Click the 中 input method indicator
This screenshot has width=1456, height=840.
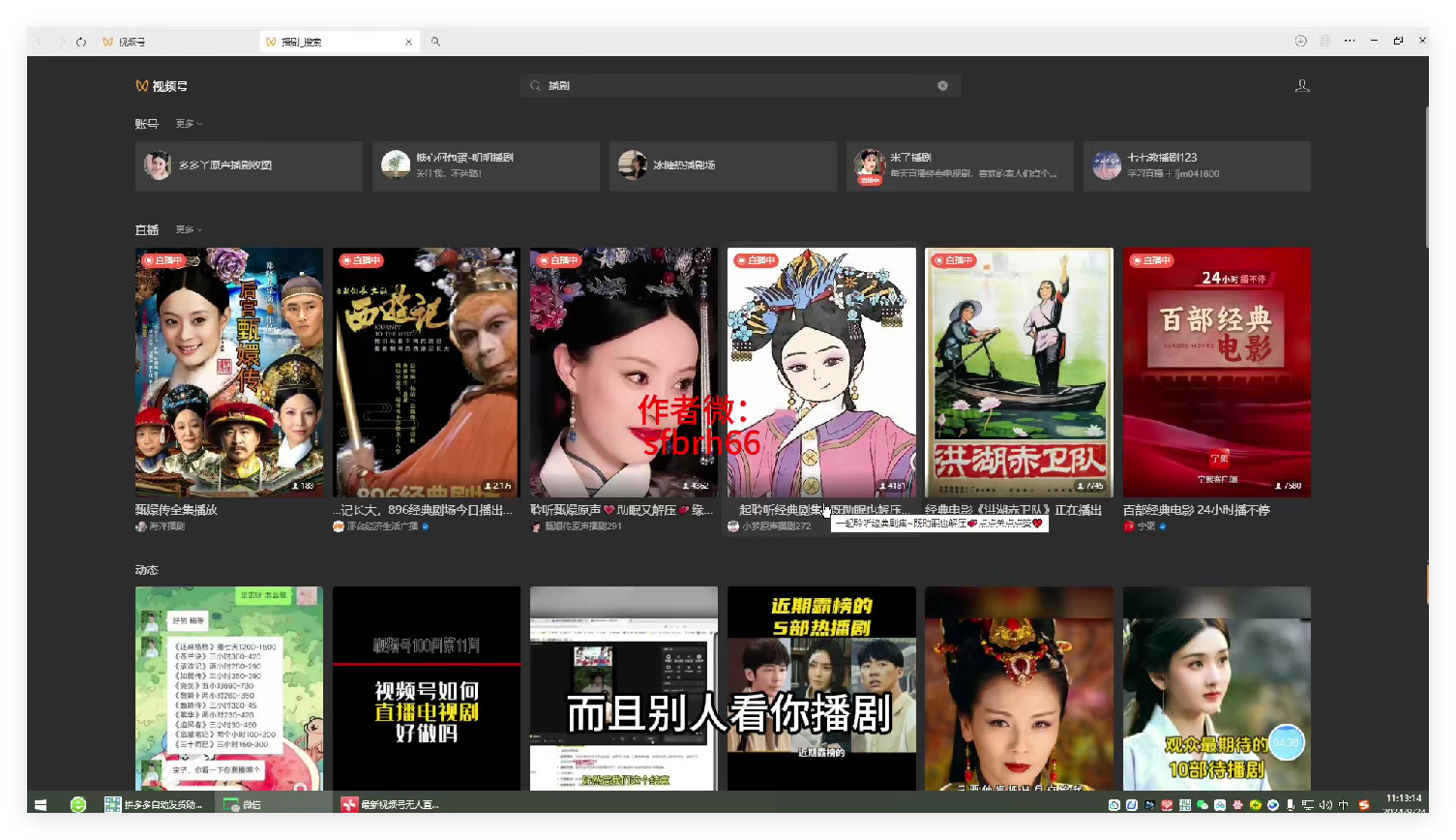[x=1343, y=805]
